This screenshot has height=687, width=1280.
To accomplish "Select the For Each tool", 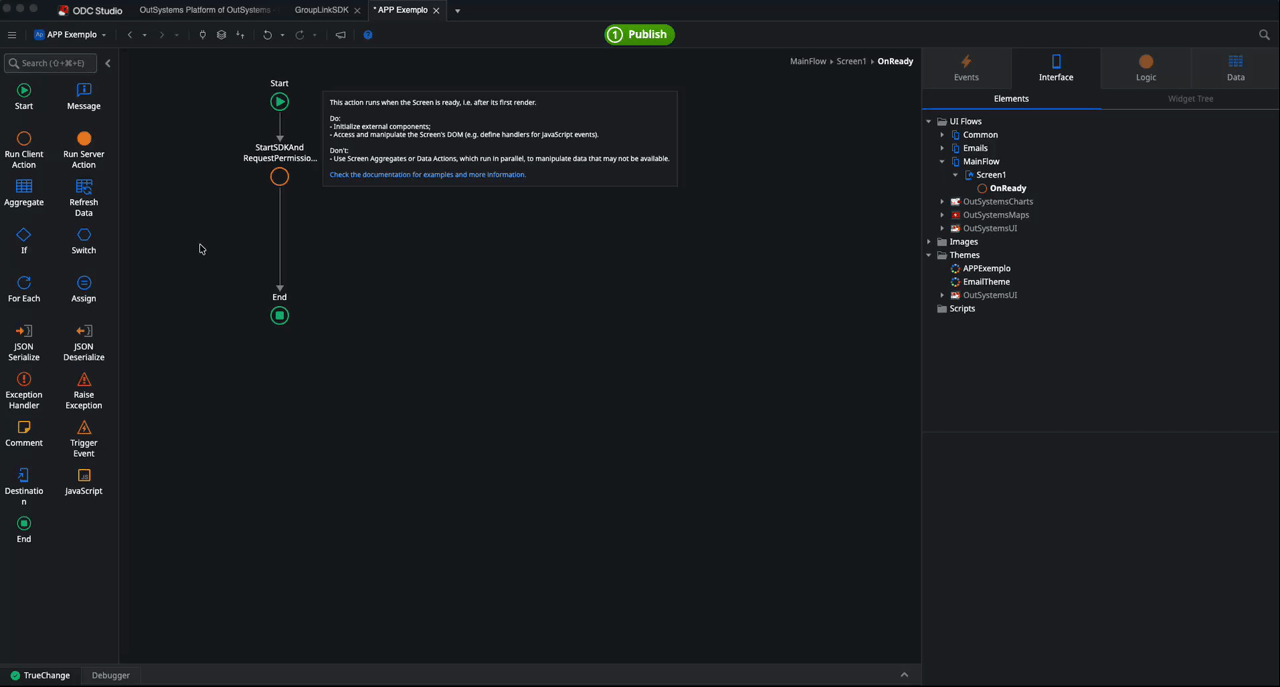I will coord(24,288).
